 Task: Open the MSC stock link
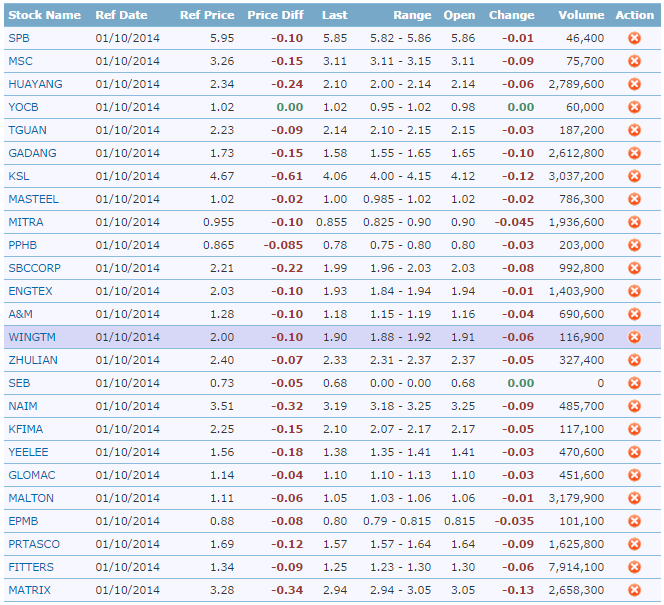20,61
